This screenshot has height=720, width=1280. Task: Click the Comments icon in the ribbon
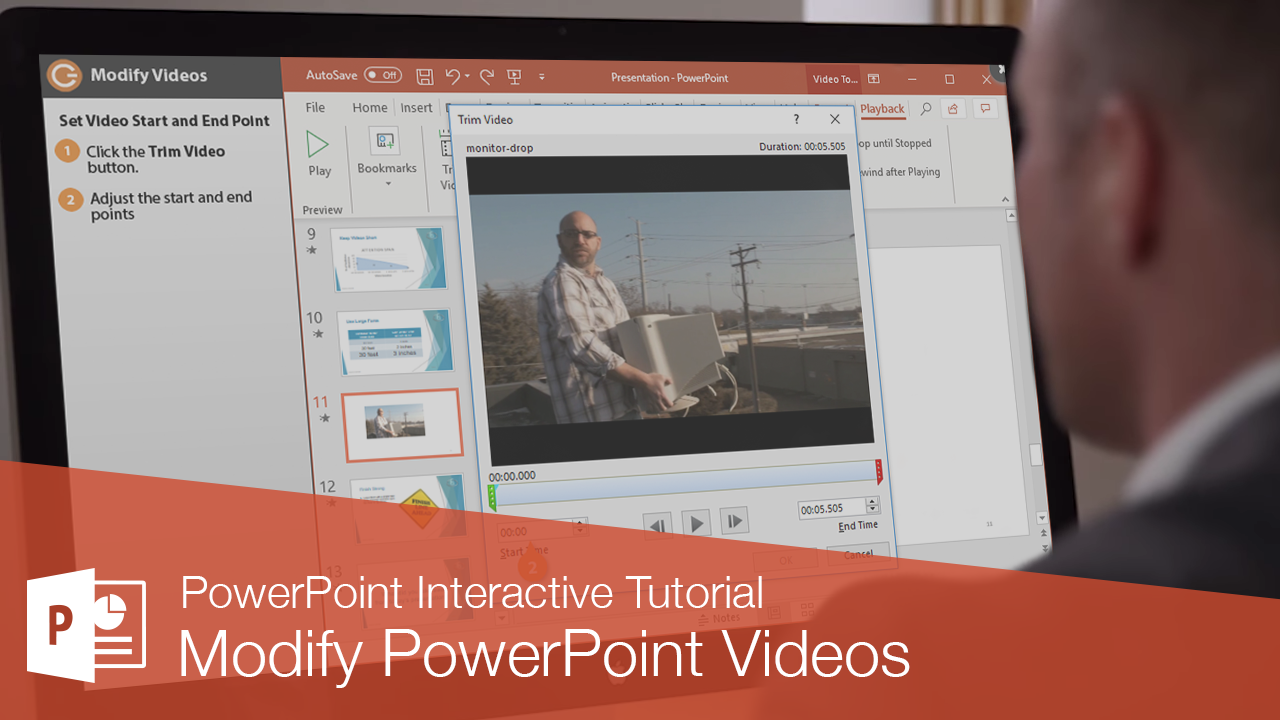[x=986, y=109]
